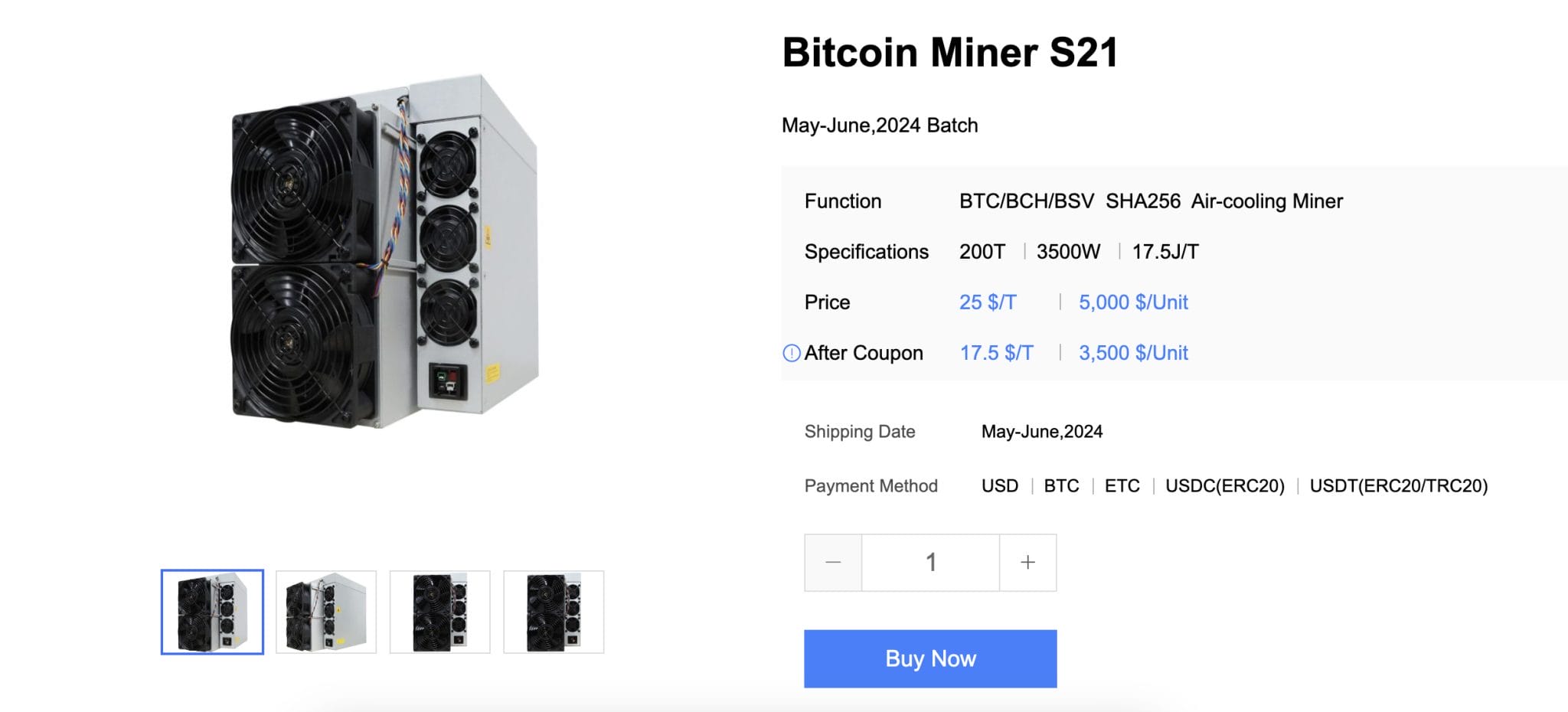Choose USD as payment method
Screen dimensions: 1568x712
coord(1000,486)
